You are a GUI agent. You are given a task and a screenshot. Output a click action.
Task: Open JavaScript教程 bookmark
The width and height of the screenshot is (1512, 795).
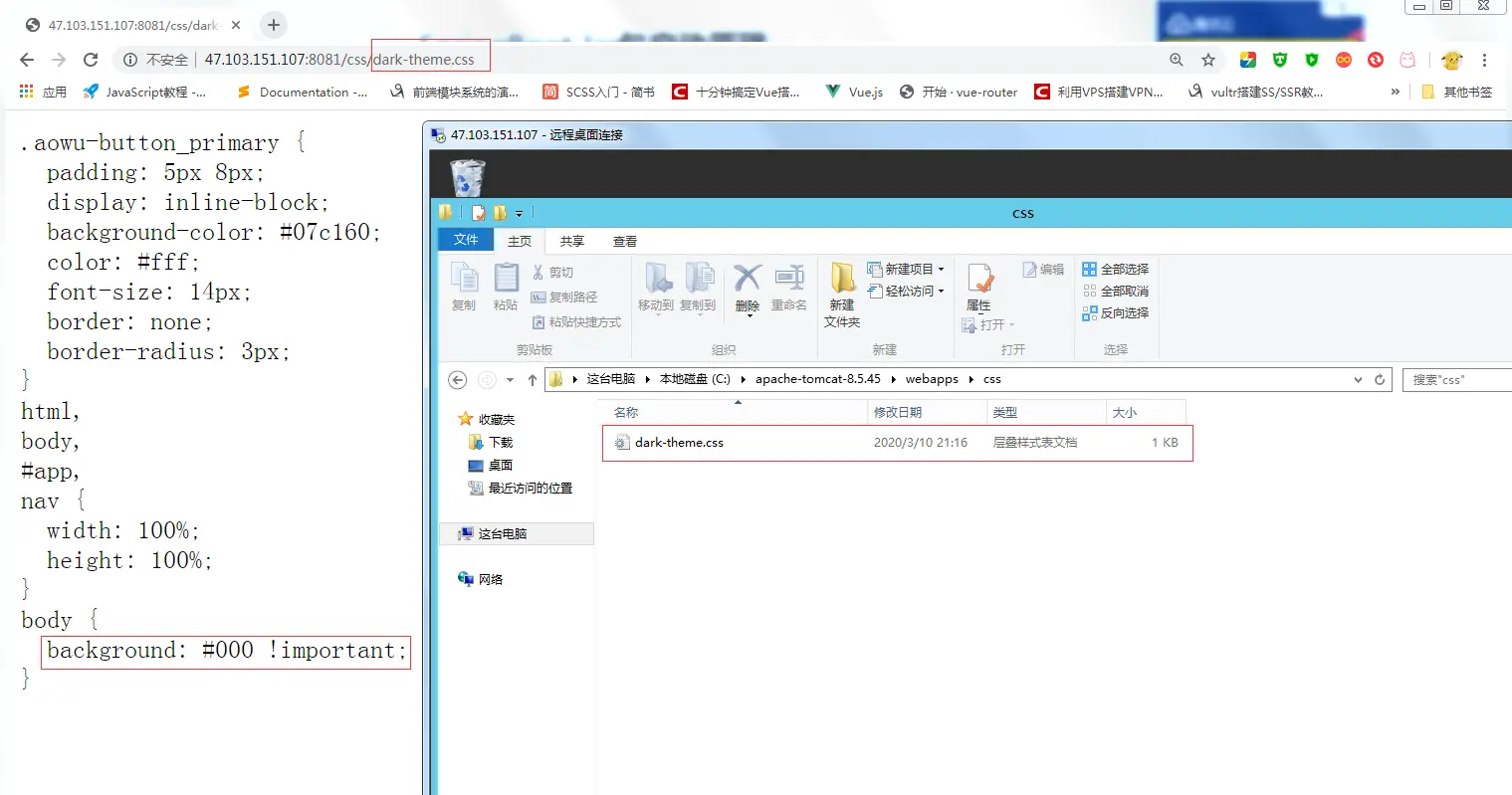pyautogui.click(x=145, y=92)
